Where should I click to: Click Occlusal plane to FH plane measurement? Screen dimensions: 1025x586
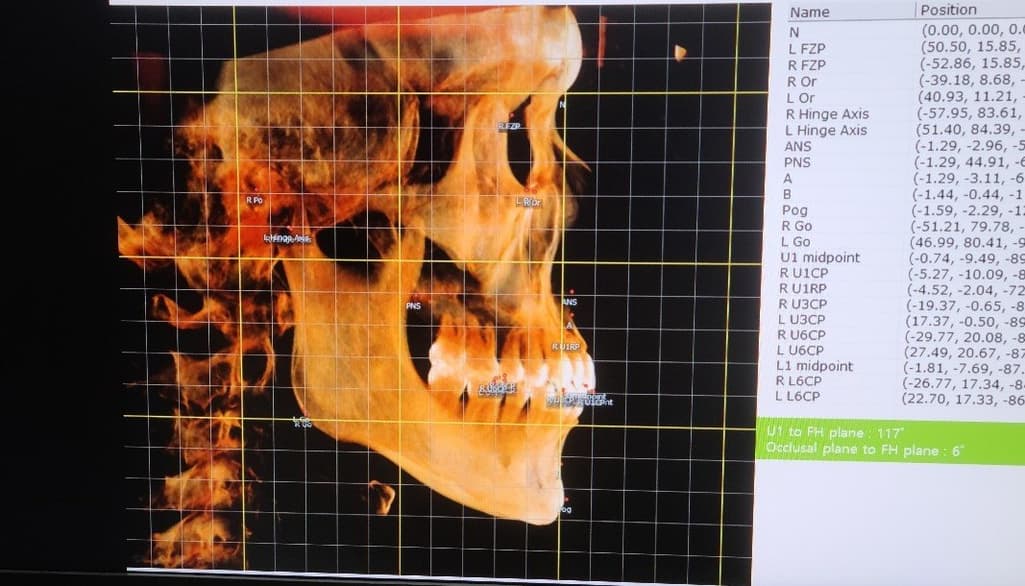(862, 450)
